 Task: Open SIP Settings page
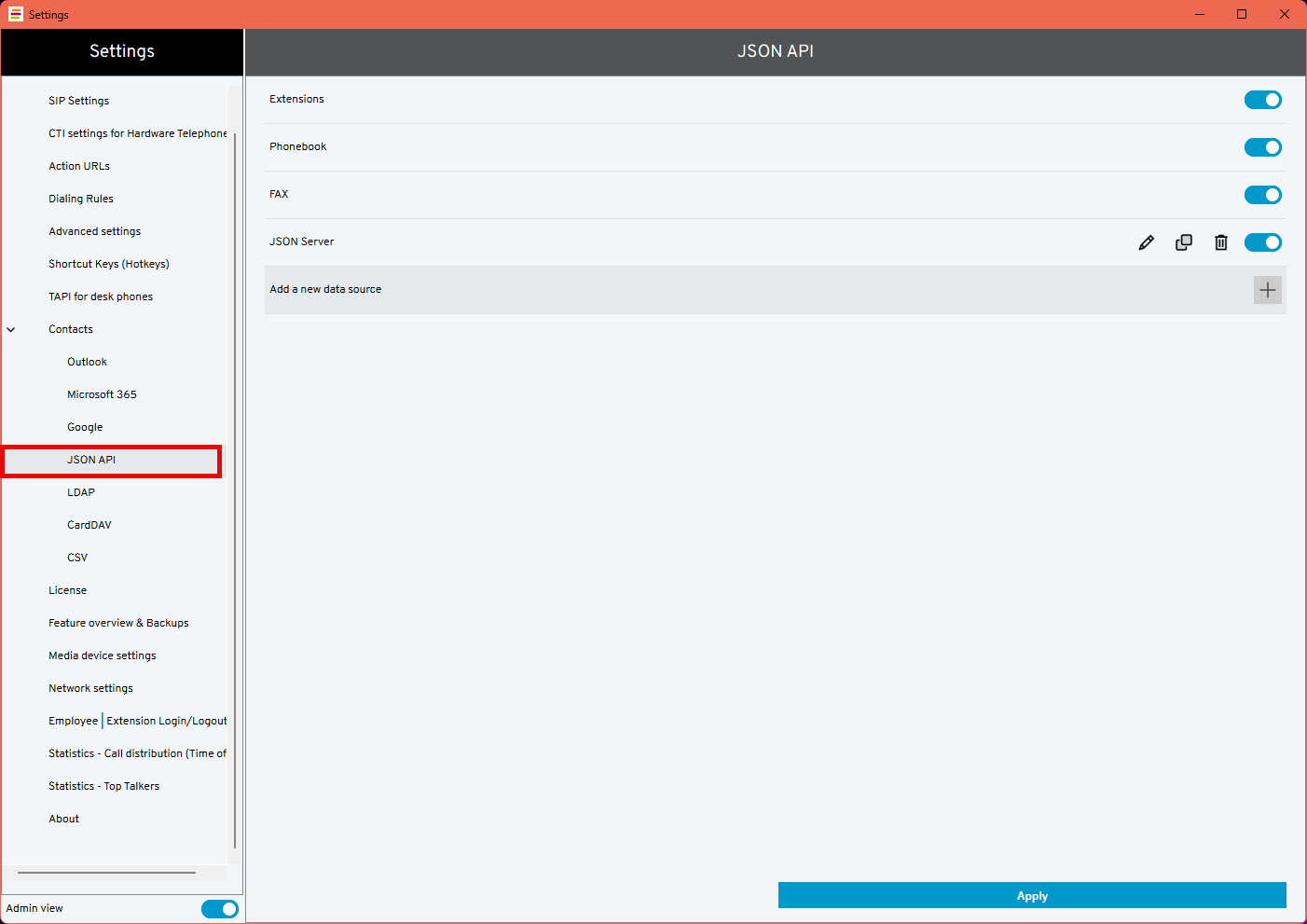coord(78,101)
